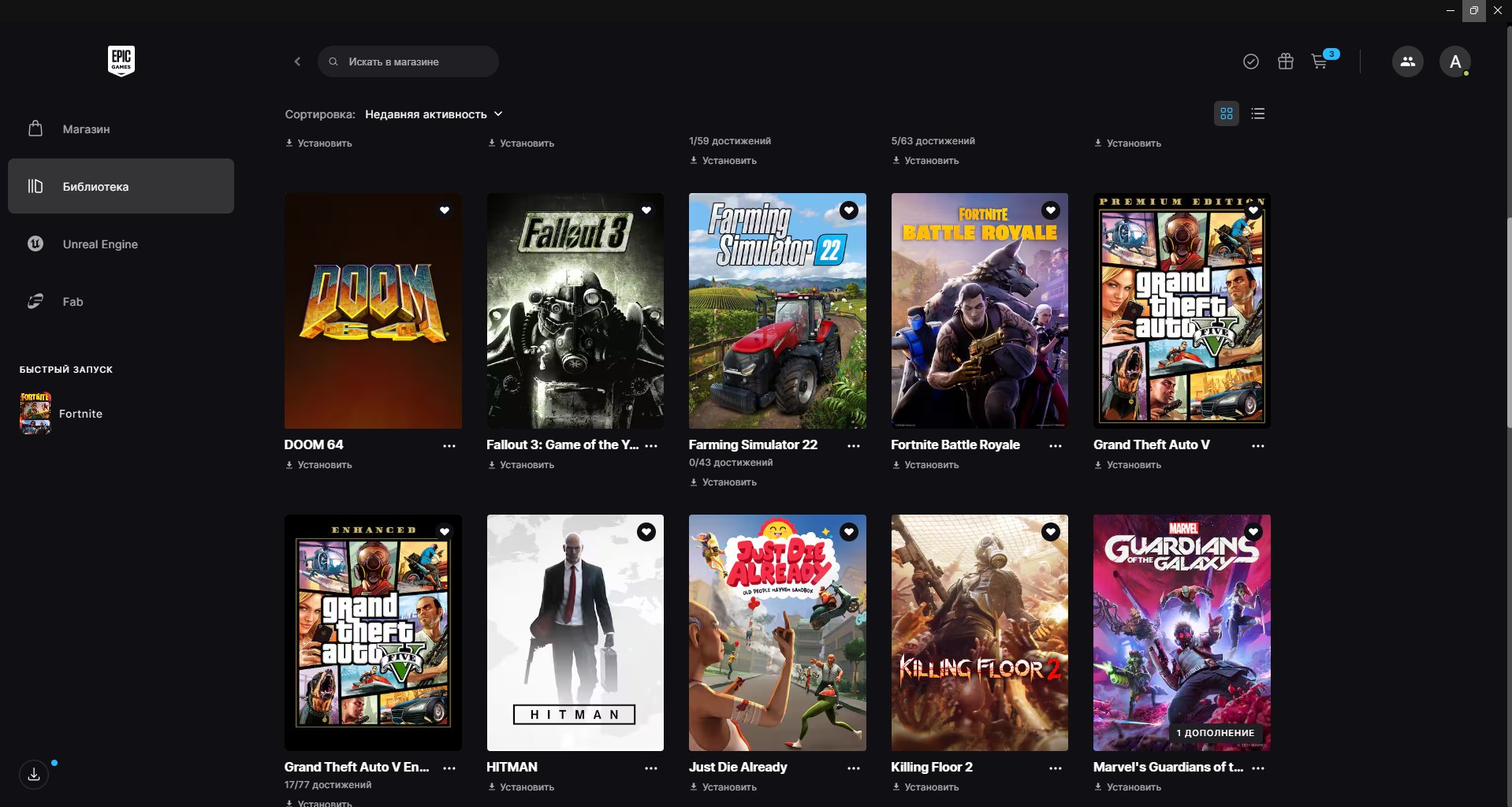Screen dimensions: 1512x807
Task: Click the gift box icon
Action: coord(1285,61)
